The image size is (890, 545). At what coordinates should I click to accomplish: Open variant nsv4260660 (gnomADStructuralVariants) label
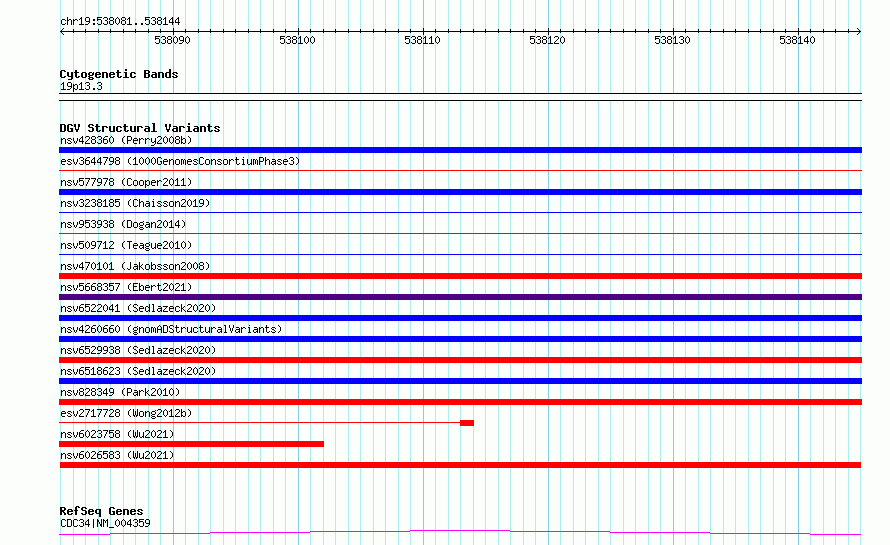pyautogui.click(x=171, y=329)
